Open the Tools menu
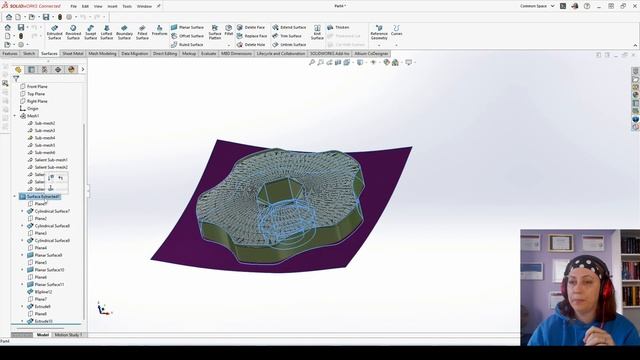 pyautogui.click(x=127, y=6)
